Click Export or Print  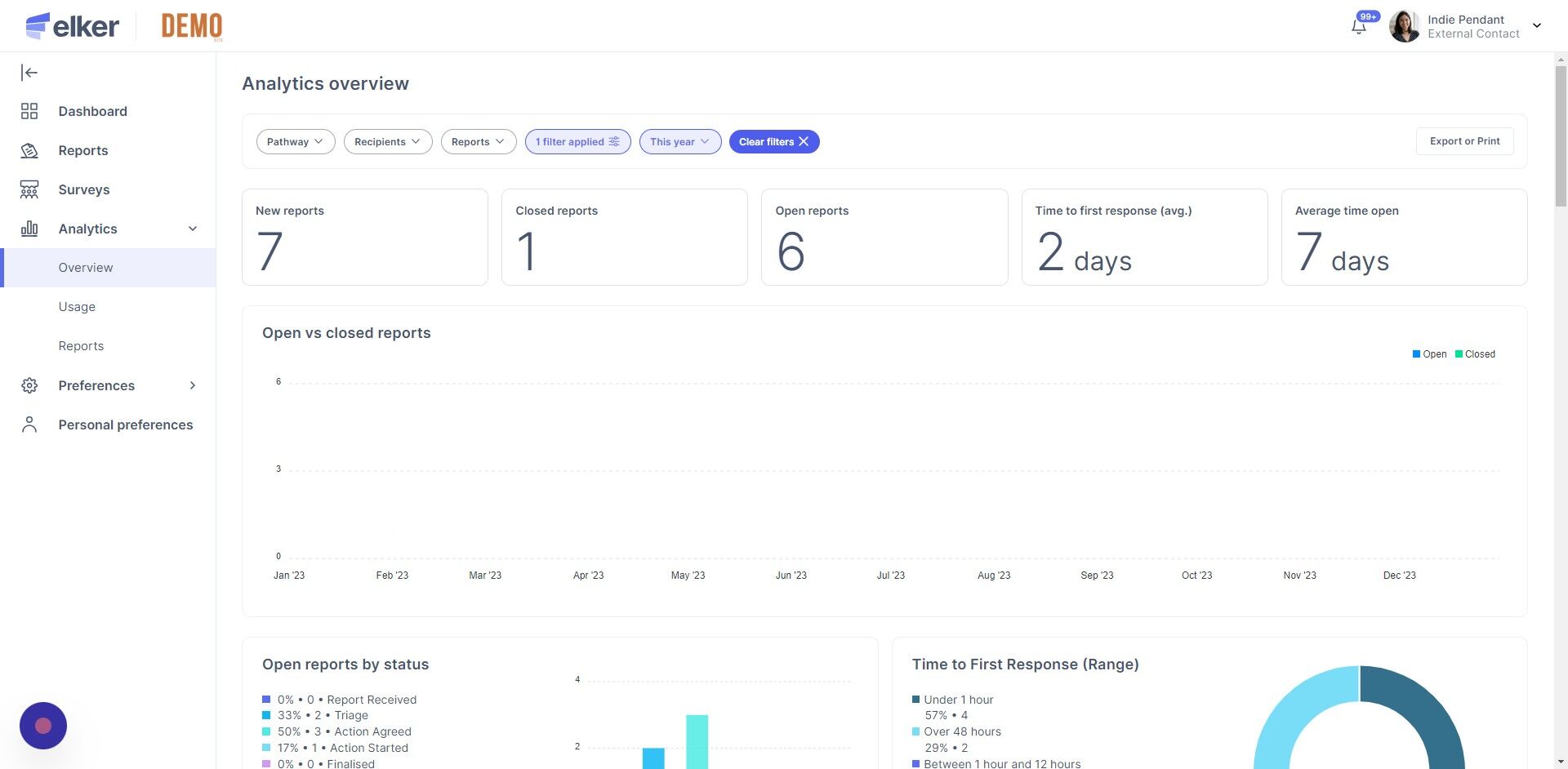tap(1464, 141)
